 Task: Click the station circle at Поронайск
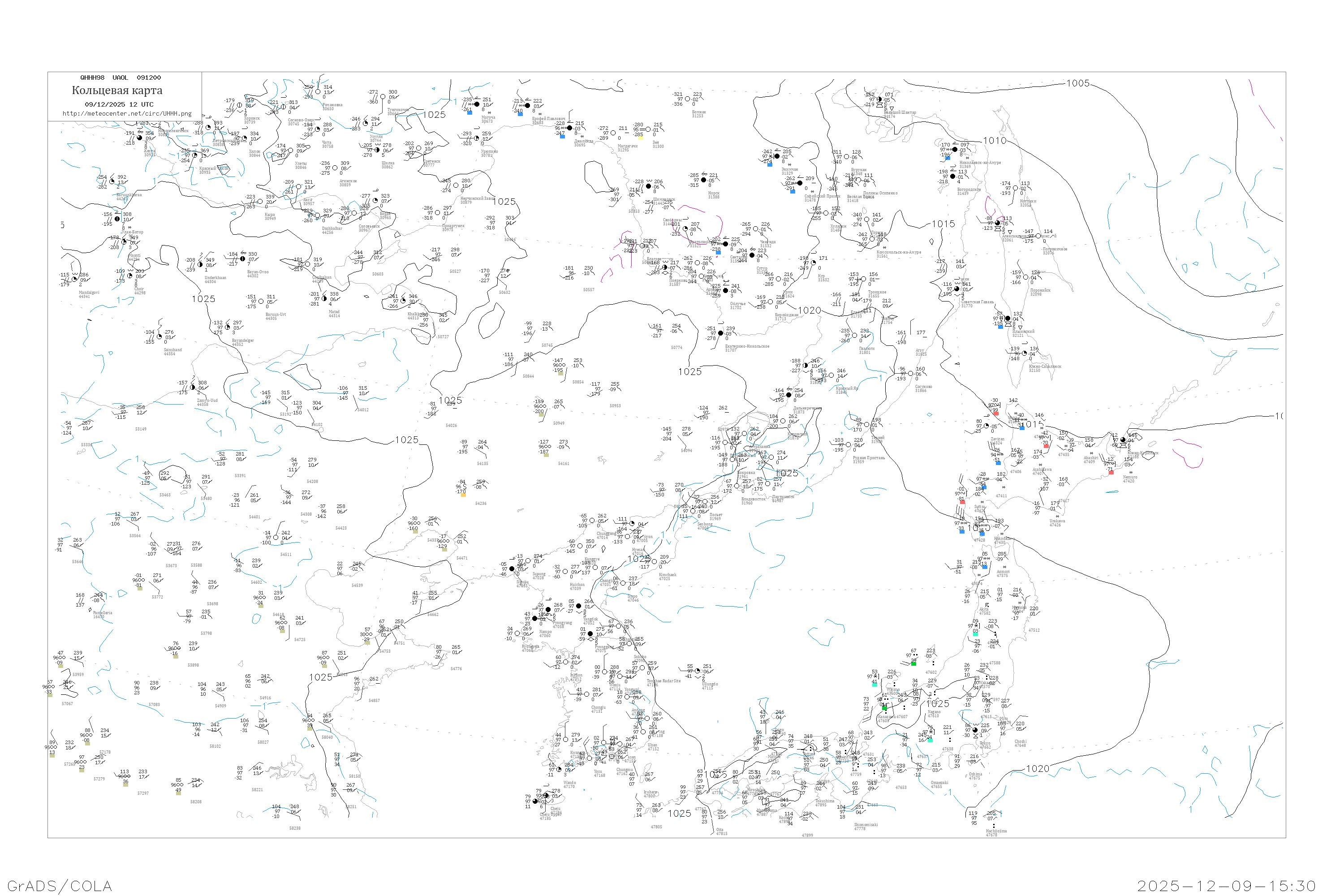point(1027,278)
